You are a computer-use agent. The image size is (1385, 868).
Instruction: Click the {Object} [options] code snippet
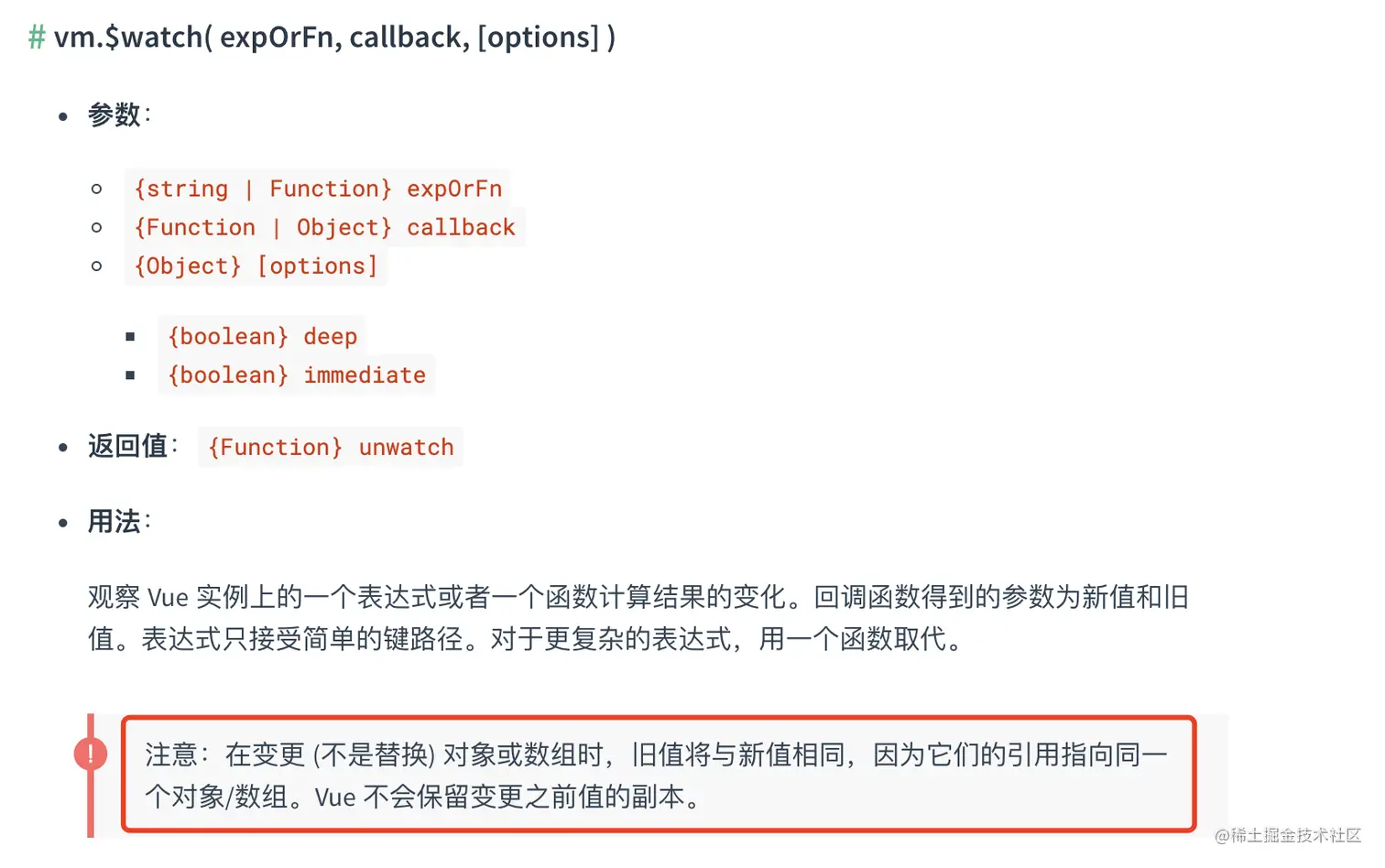(256, 266)
